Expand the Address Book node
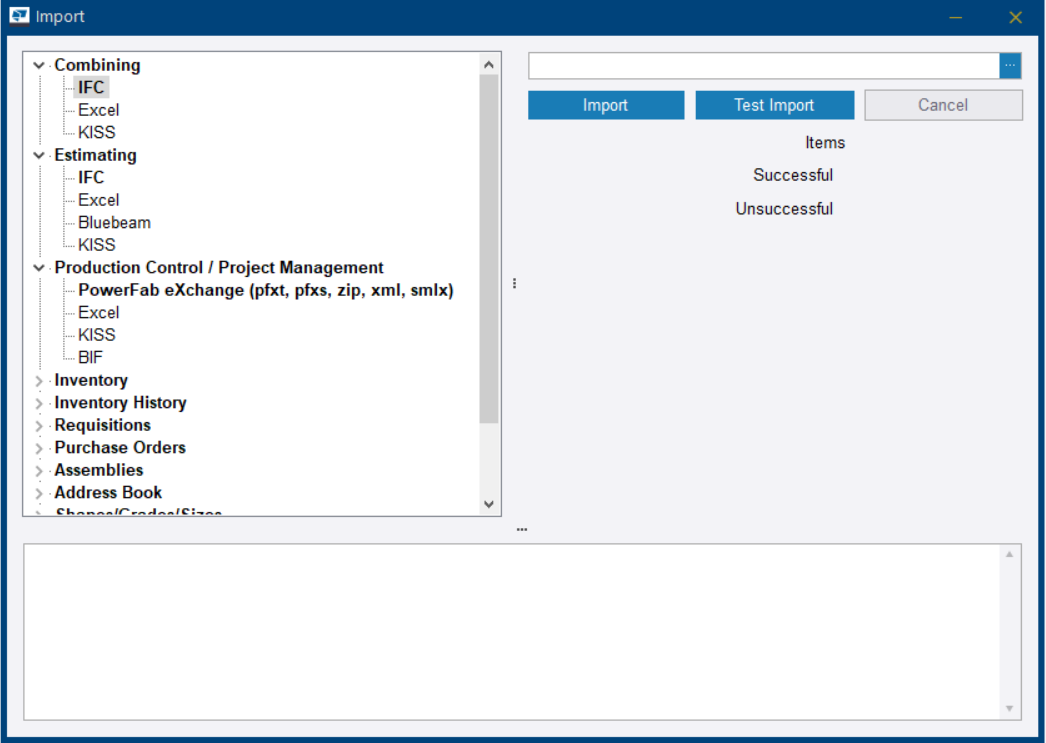 click(x=38, y=492)
